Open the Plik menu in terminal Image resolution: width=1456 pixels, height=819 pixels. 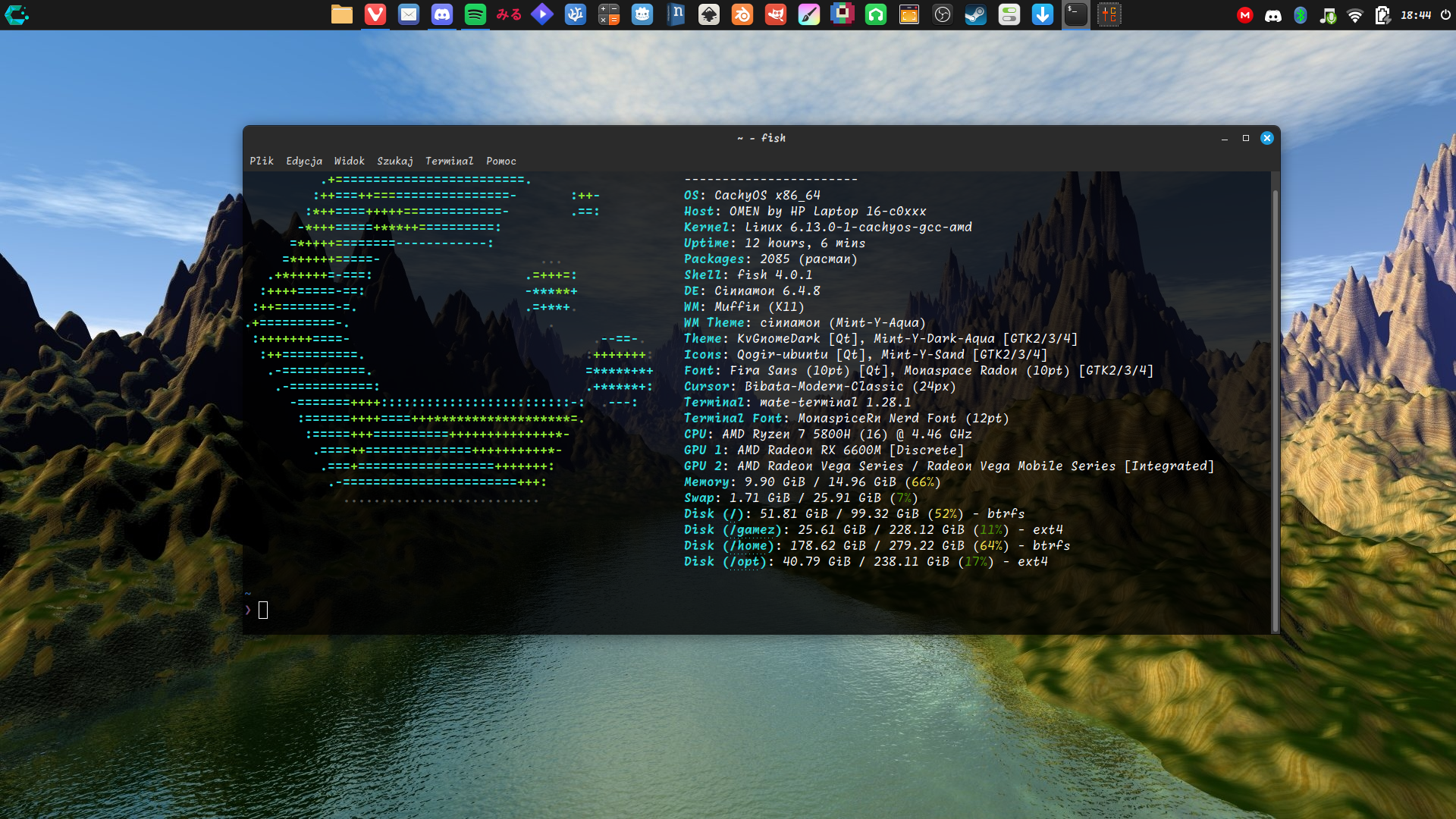tap(262, 161)
